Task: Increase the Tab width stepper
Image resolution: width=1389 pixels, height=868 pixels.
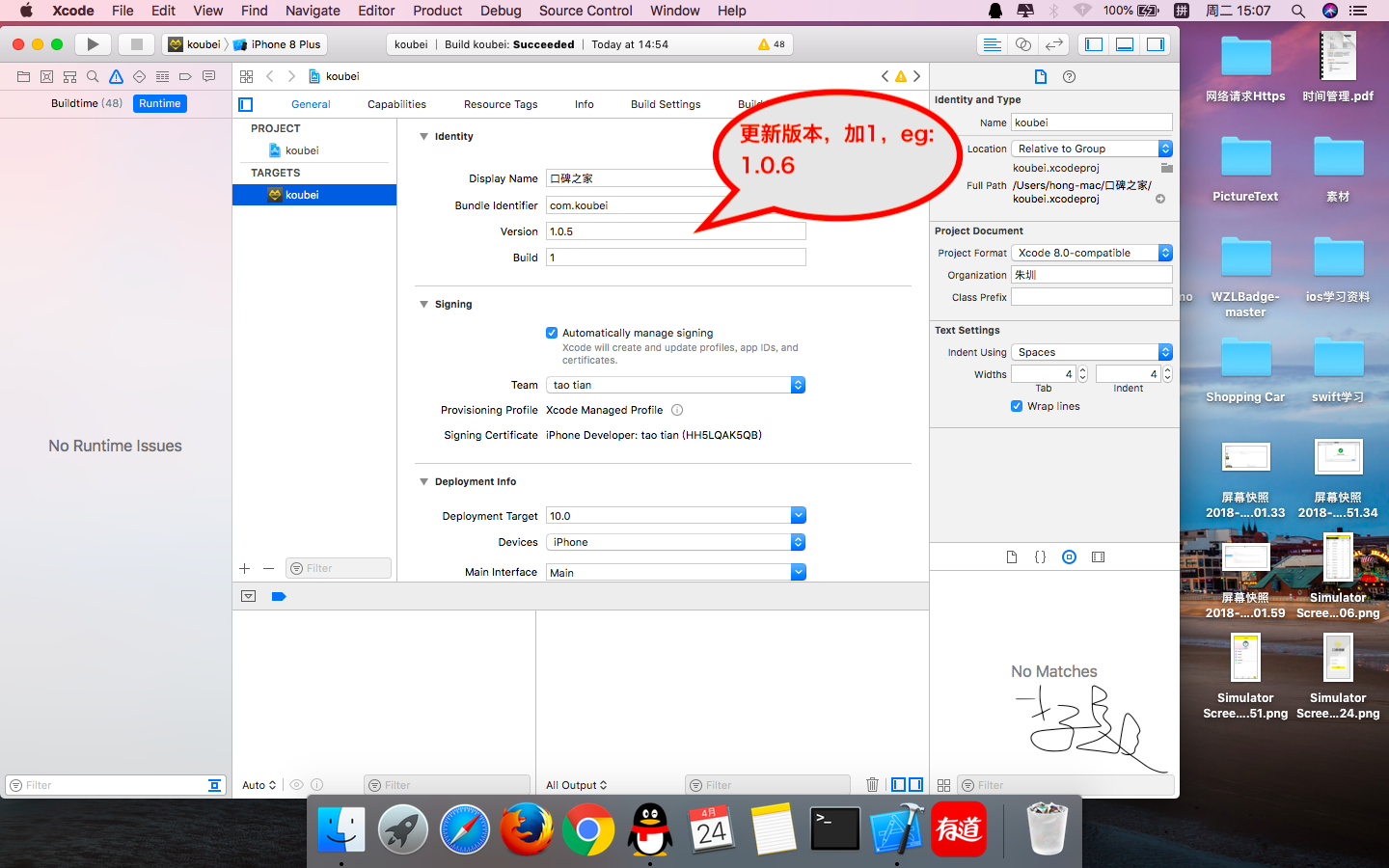Action: coord(1082,370)
